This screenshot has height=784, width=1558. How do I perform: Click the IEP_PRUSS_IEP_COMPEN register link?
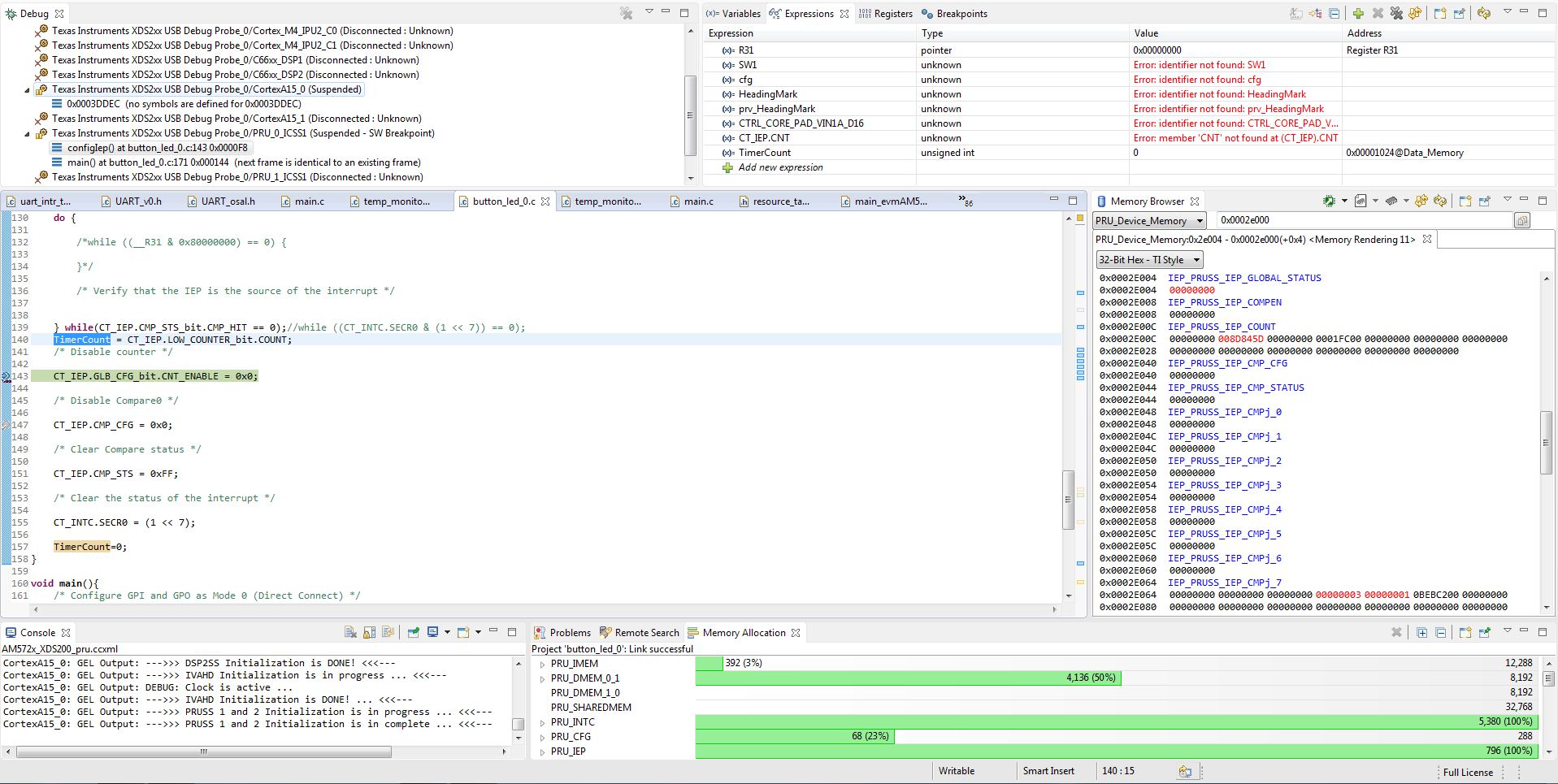(x=1225, y=302)
